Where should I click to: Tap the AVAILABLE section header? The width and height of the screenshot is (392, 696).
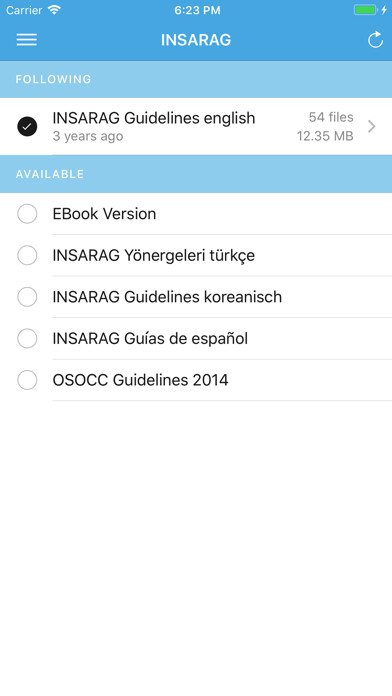(196, 174)
